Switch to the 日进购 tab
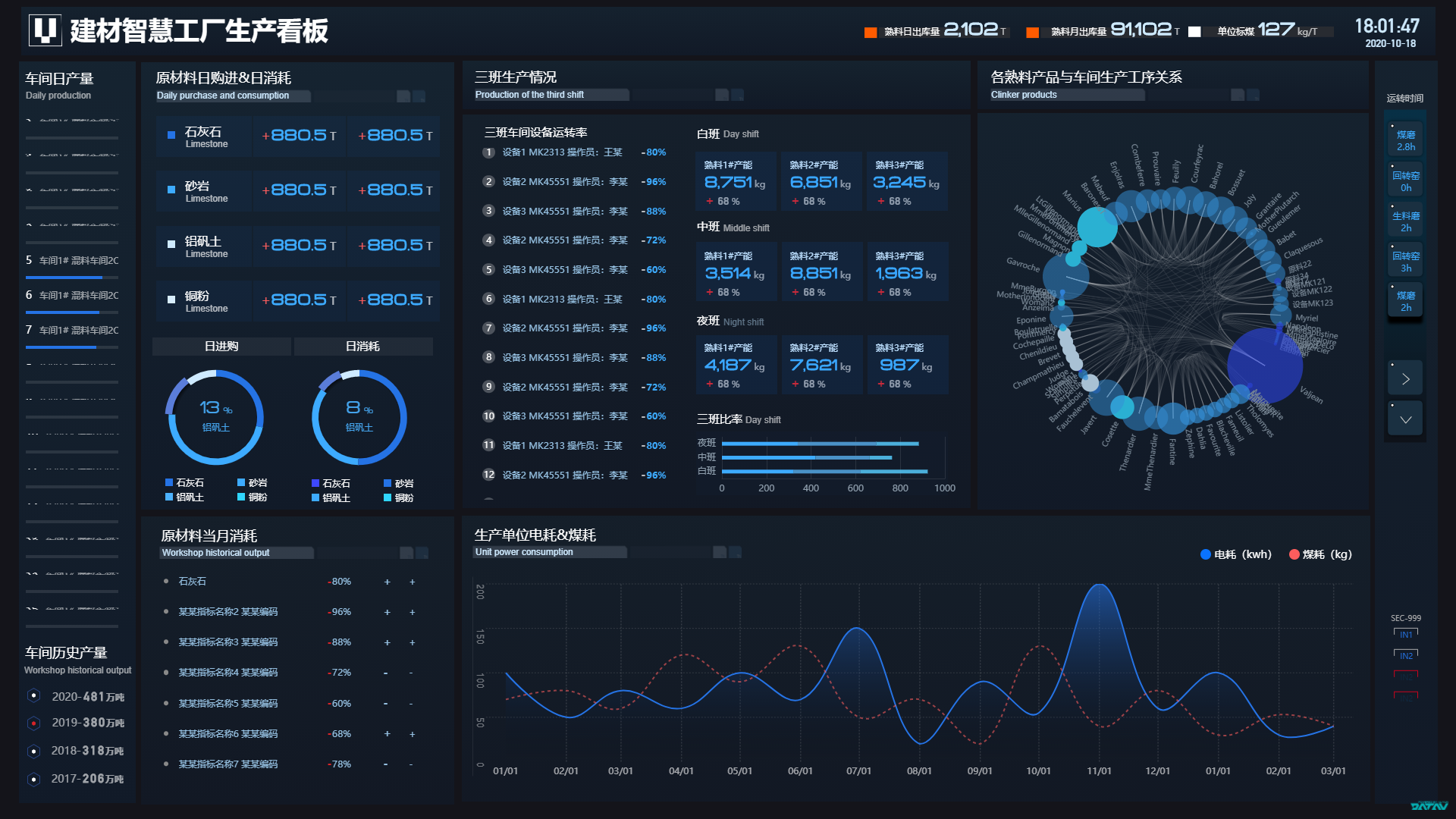This screenshot has height=819, width=1456. (221, 347)
